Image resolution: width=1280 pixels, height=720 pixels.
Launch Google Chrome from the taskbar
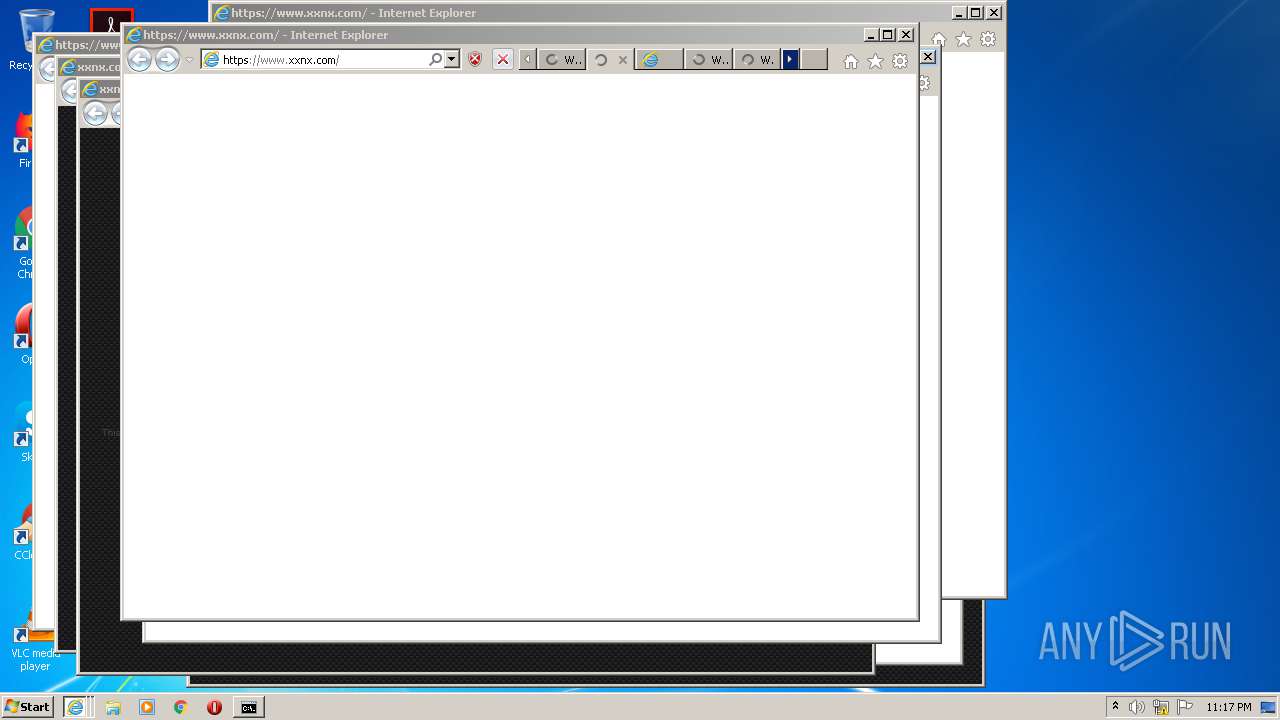[x=180, y=707]
